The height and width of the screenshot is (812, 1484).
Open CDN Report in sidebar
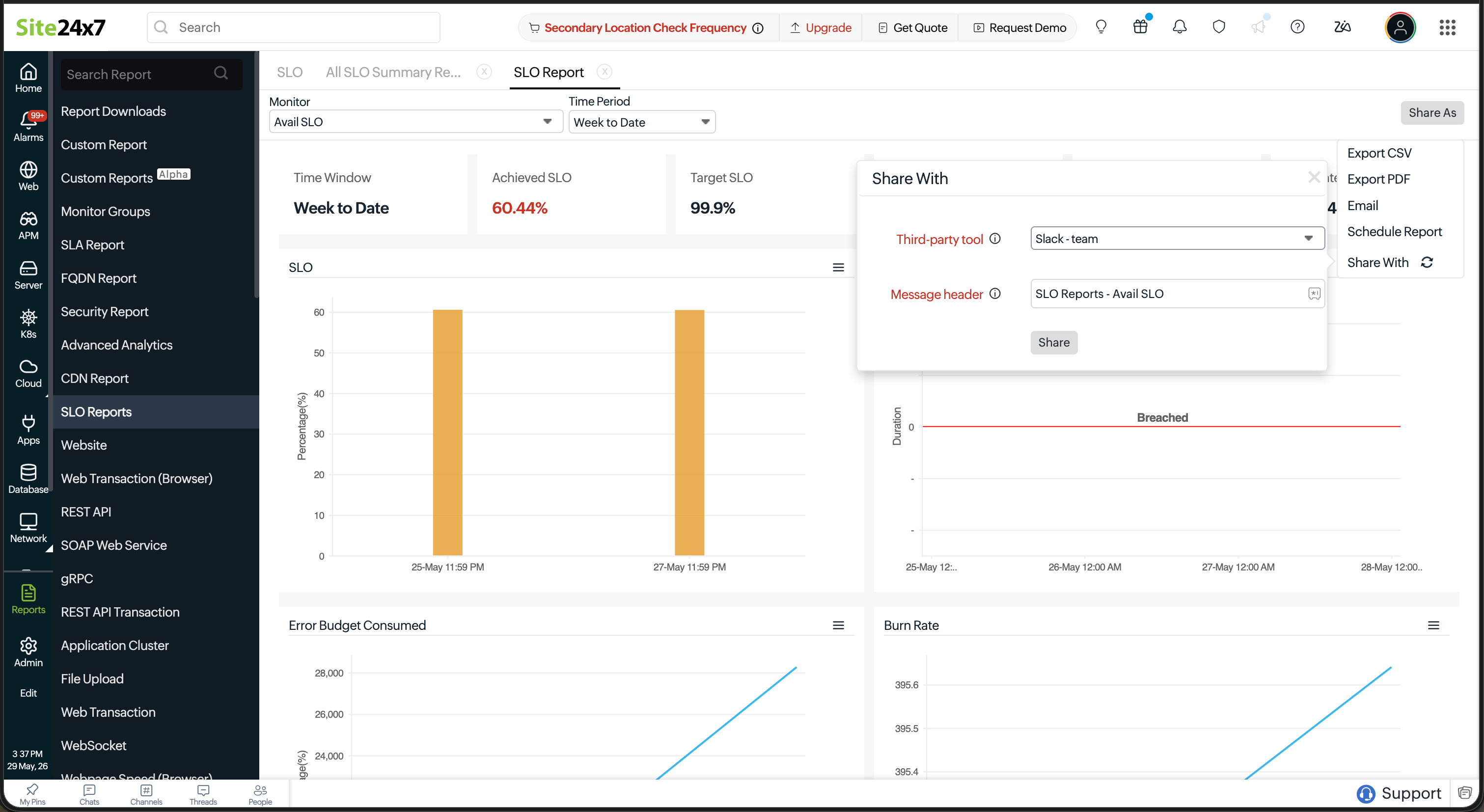(x=94, y=379)
